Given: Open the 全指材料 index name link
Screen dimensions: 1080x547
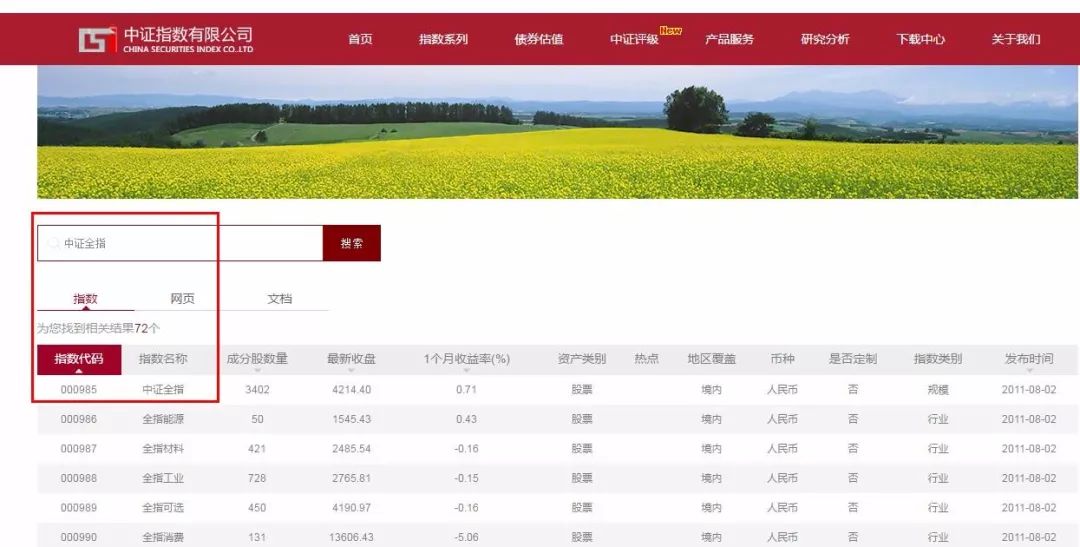Looking at the screenshot, I should [163, 448].
